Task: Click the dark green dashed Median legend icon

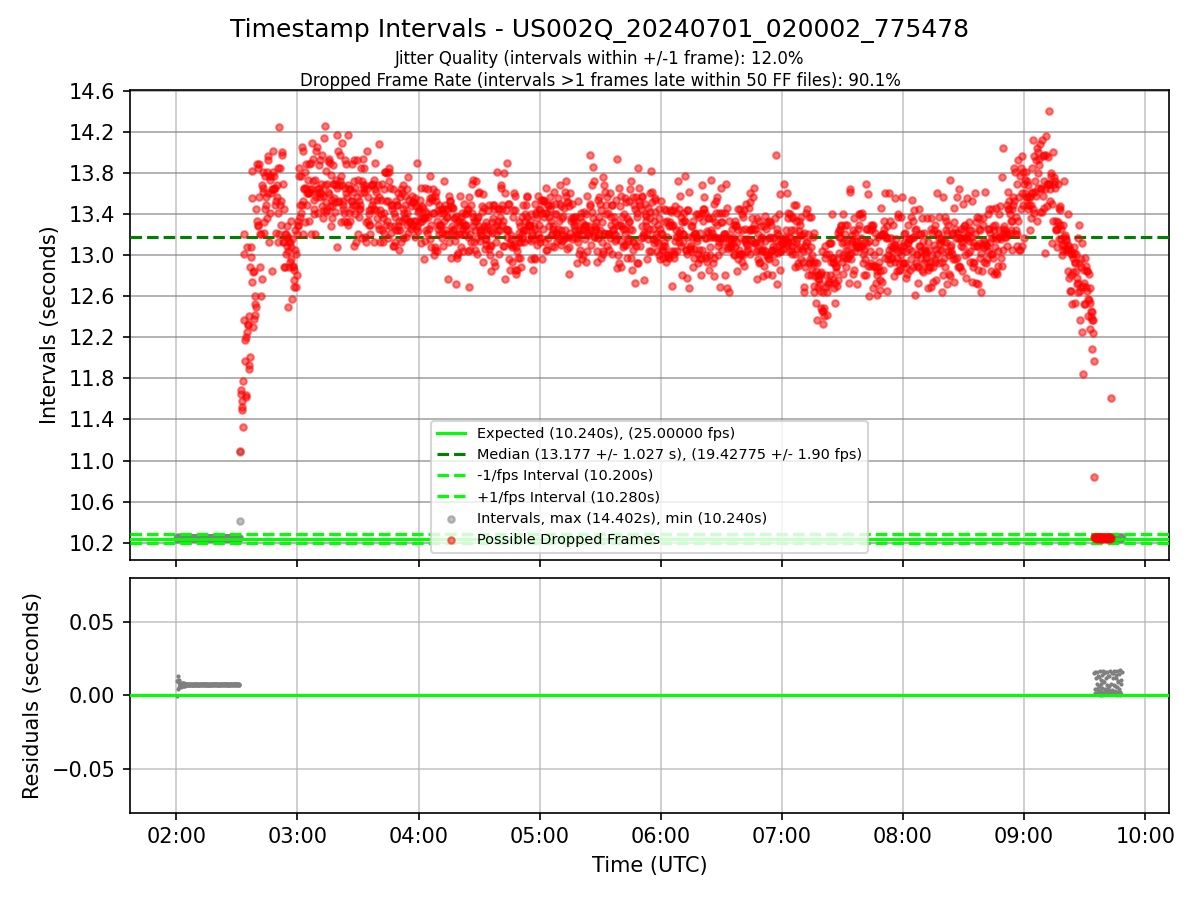Action: pyautogui.click(x=453, y=454)
